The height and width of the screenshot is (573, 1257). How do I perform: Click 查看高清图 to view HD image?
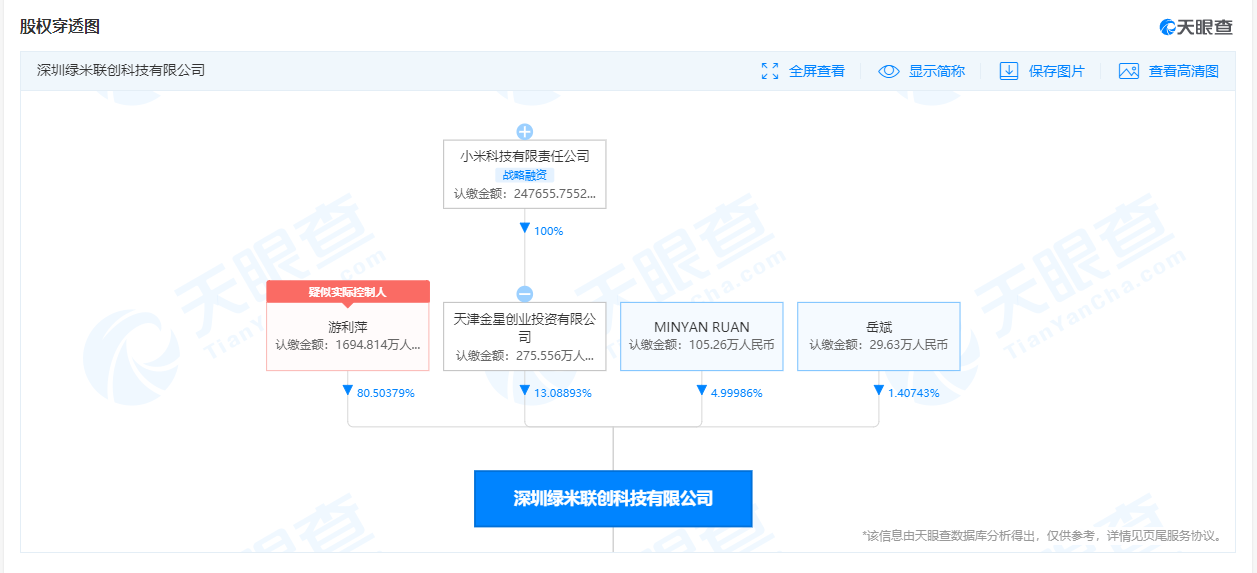(x=1183, y=71)
